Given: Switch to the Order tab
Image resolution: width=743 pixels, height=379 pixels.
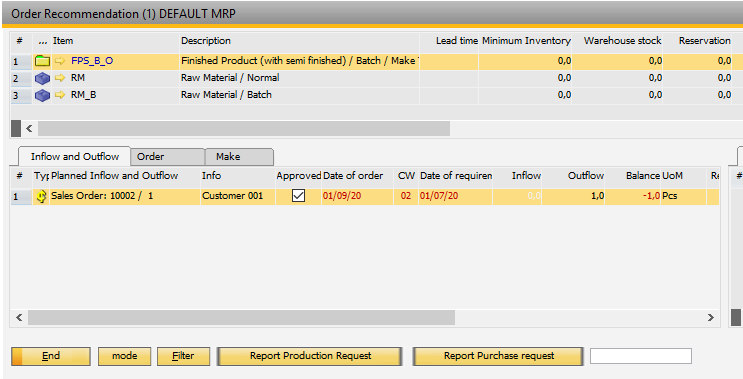Looking at the screenshot, I should click(167, 157).
